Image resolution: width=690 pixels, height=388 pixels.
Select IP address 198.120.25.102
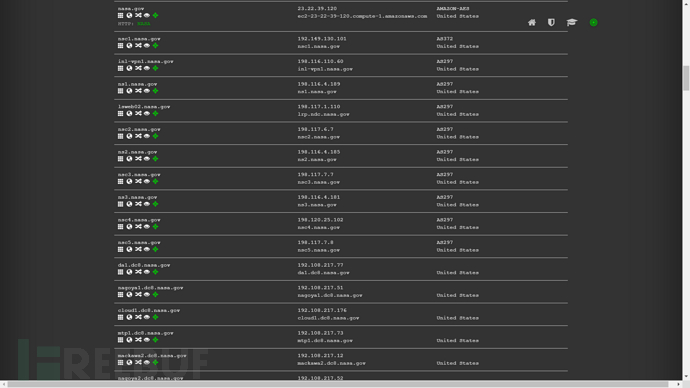(x=320, y=220)
